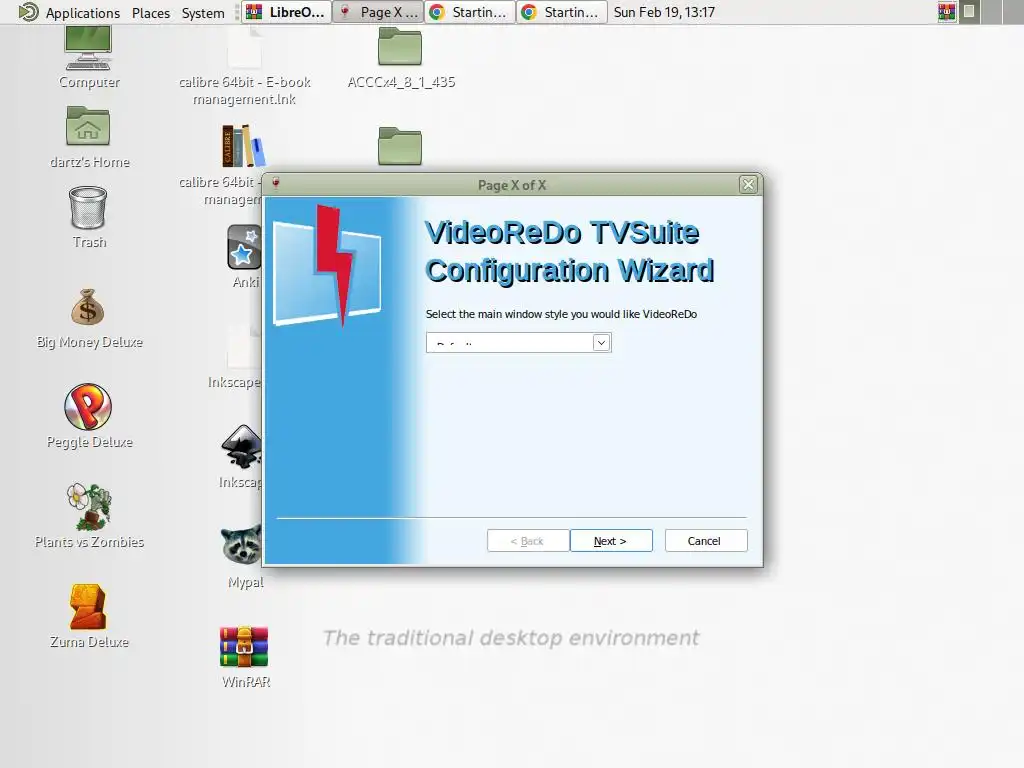The width and height of the screenshot is (1024, 768).
Task: Select the unnamed folder below ACCCx4_8_1_435
Action: tap(400, 146)
